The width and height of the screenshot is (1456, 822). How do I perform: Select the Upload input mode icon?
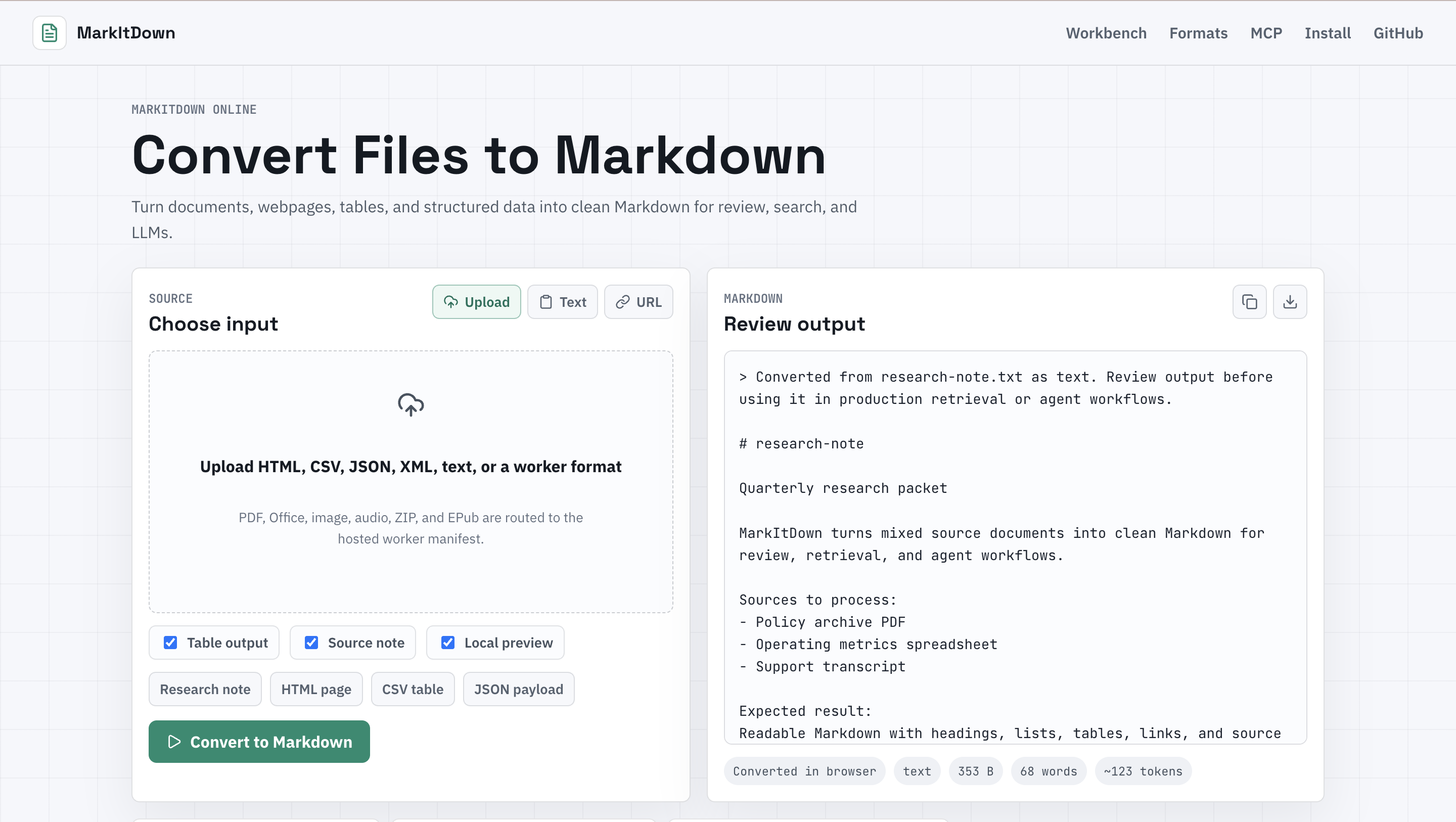click(x=451, y=302)
